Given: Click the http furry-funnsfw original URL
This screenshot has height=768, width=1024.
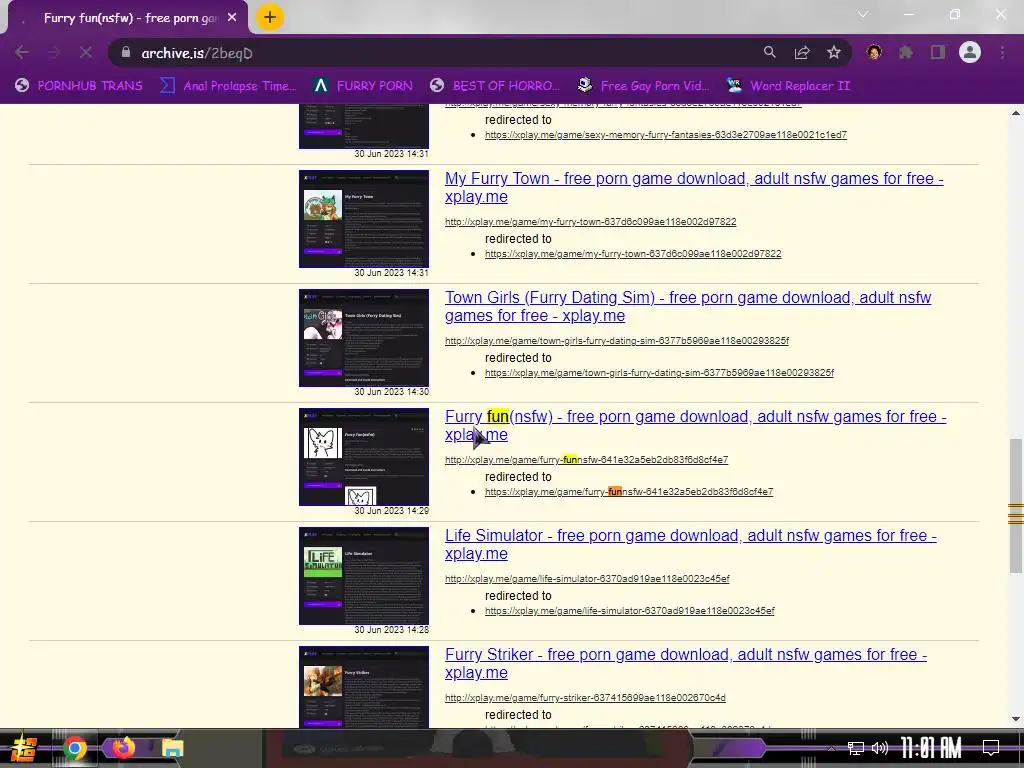Looking at the screenshot, I should pos(586,460).
